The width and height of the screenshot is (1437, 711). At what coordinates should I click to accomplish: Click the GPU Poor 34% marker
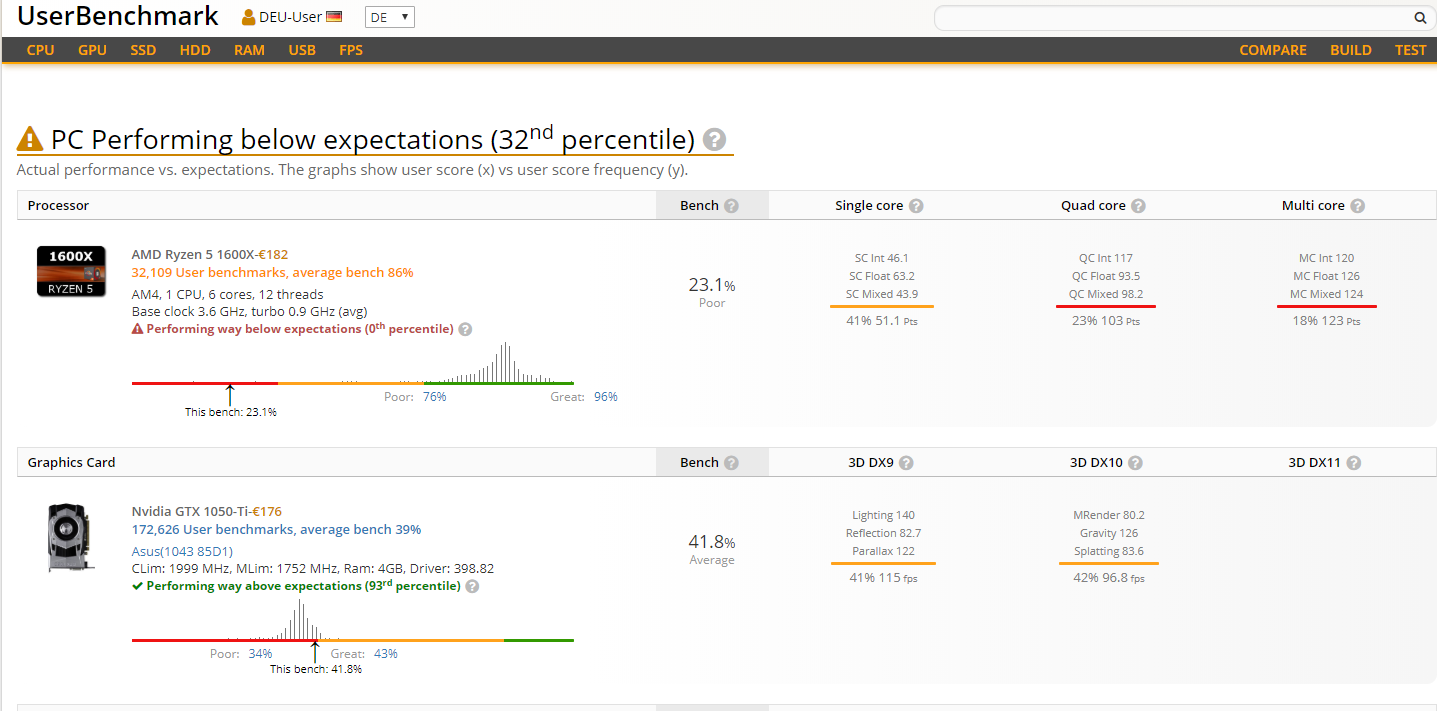point(241,654)
